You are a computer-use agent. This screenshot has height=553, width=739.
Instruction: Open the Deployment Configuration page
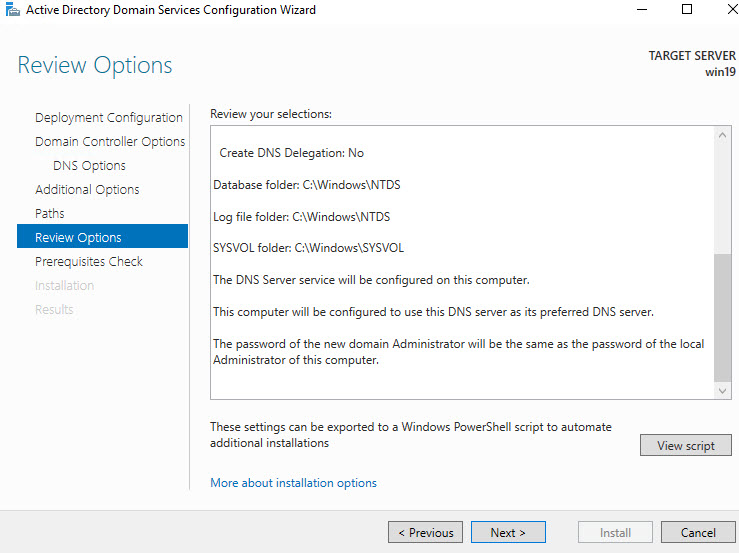[108, 118]
